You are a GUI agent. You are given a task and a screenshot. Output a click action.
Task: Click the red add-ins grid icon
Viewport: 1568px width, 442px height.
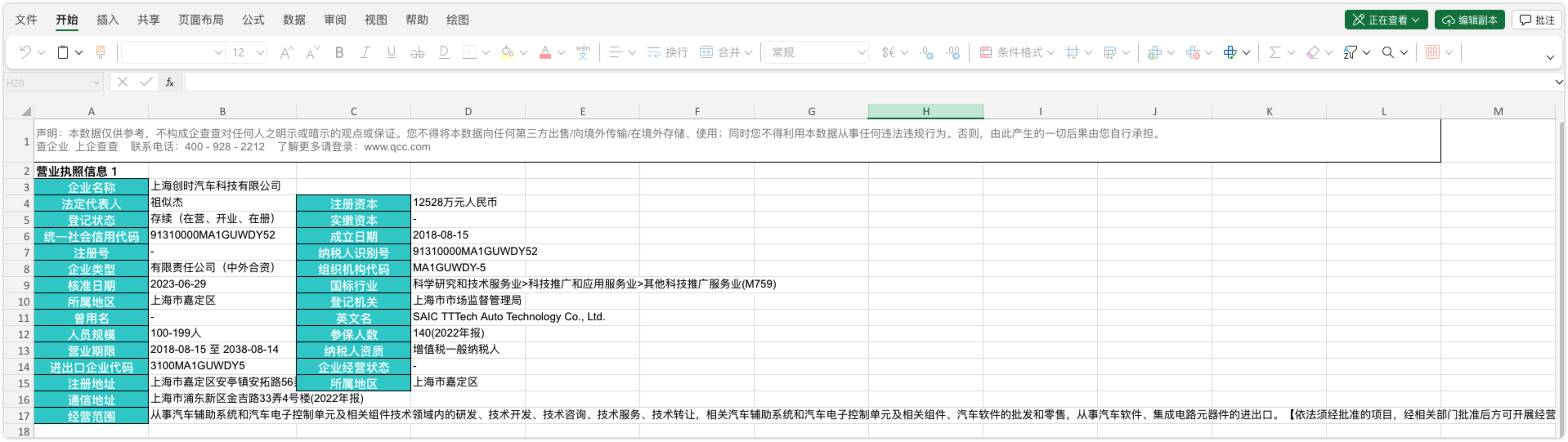(1432, 52)
